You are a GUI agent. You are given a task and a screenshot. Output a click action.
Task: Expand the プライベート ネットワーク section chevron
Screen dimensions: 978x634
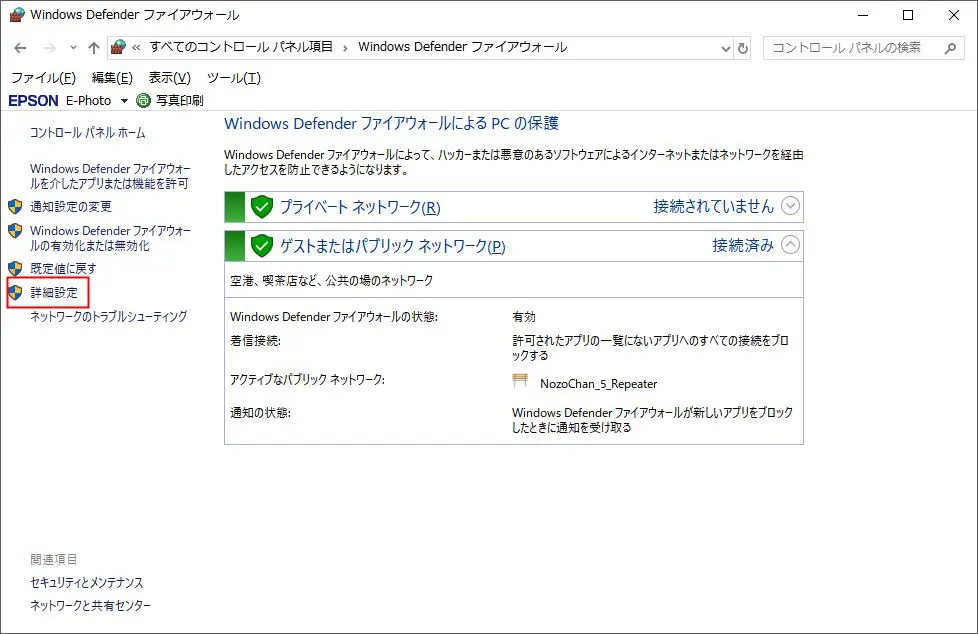tap(791, 206)
